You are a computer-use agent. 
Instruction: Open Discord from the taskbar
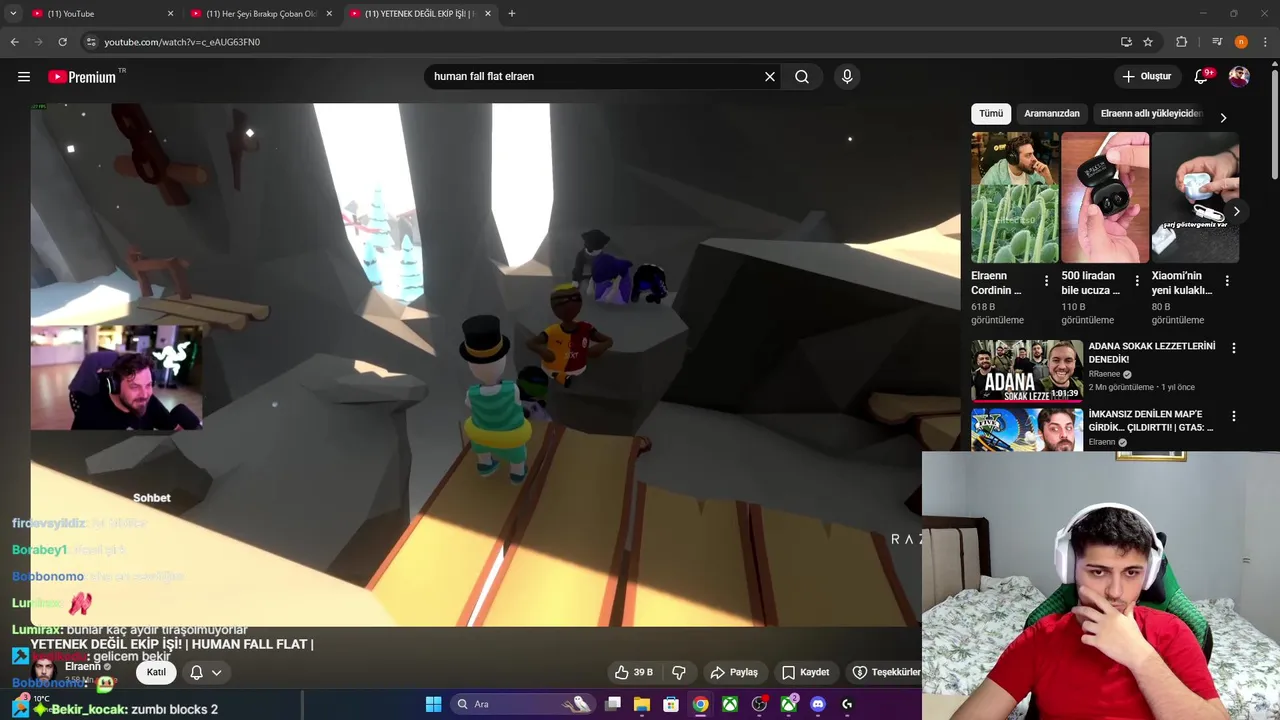(818, 704)
